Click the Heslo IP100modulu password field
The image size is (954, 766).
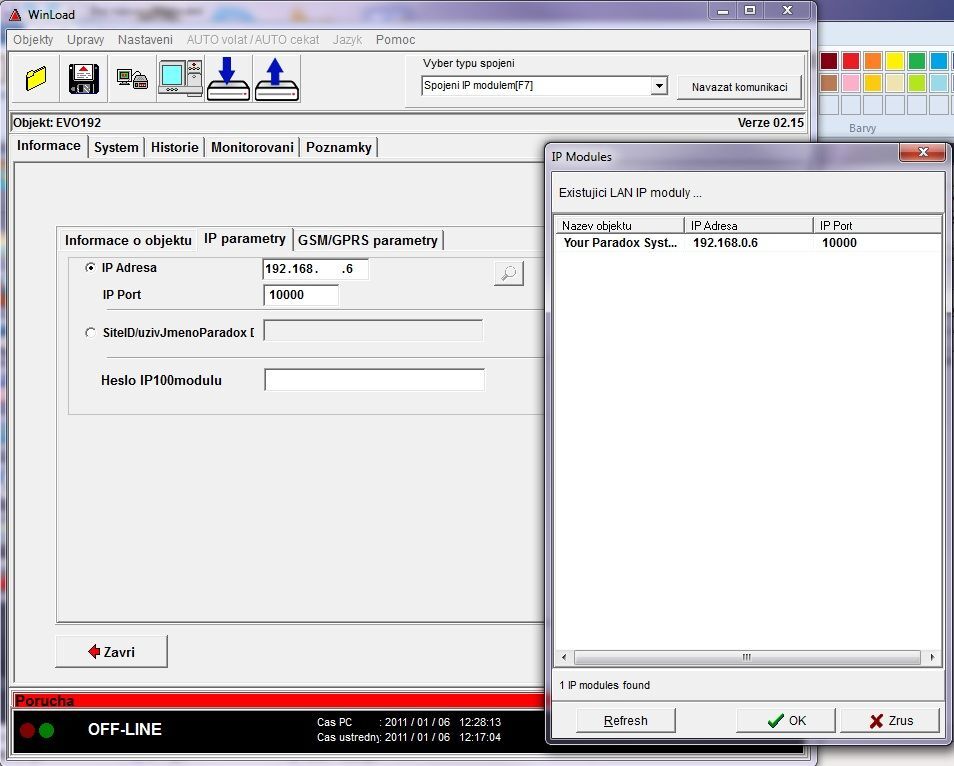pos(374,380)
